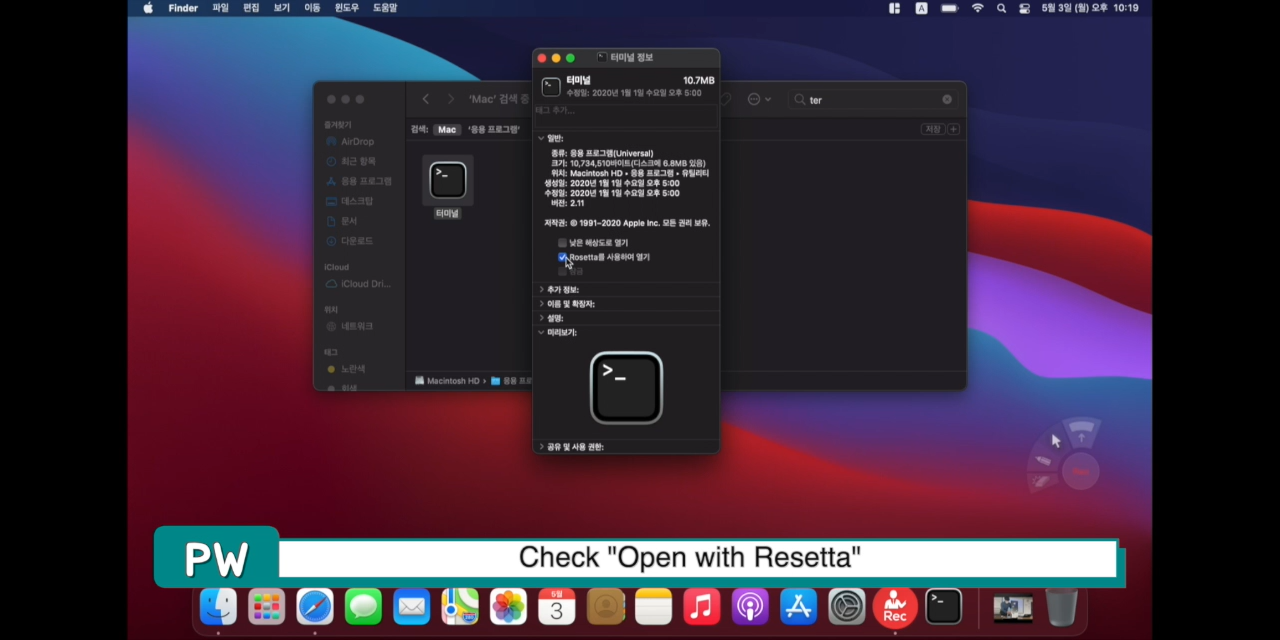
Task: Select 최근 항목 in Finder sidebar
Action: click(357, 161)
